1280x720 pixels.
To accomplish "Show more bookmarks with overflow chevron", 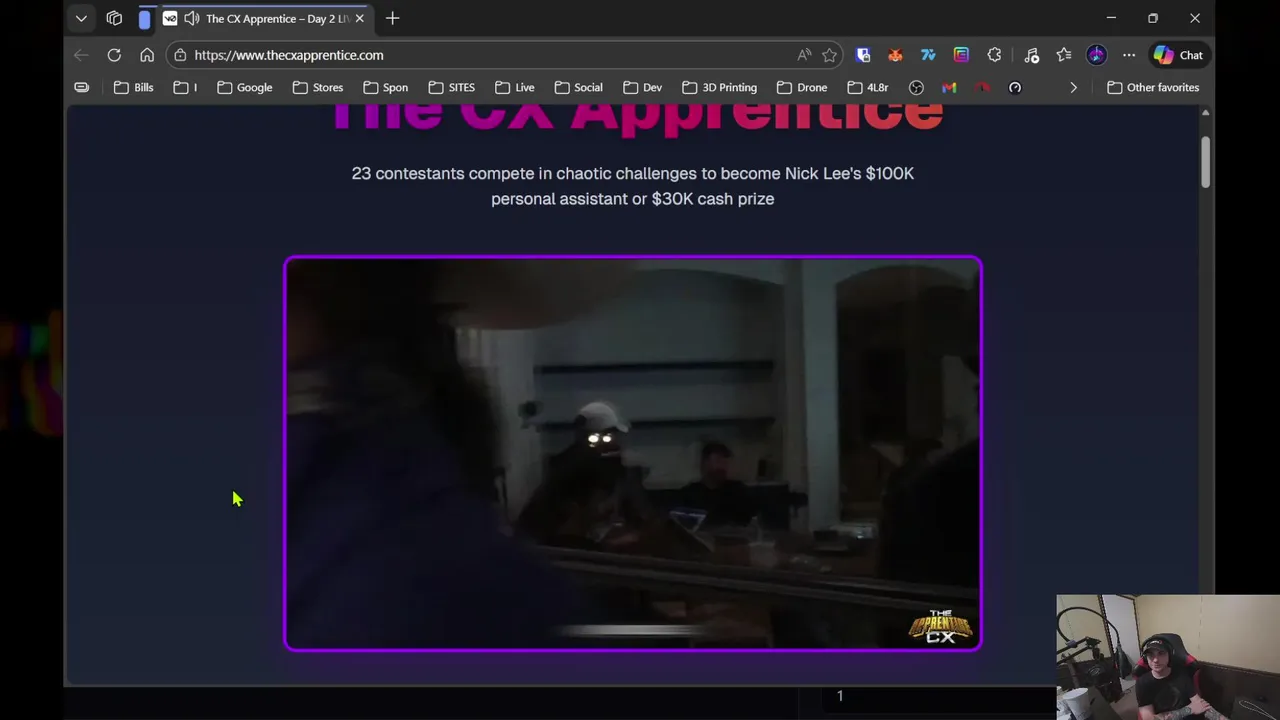I will coord(1074,87).
